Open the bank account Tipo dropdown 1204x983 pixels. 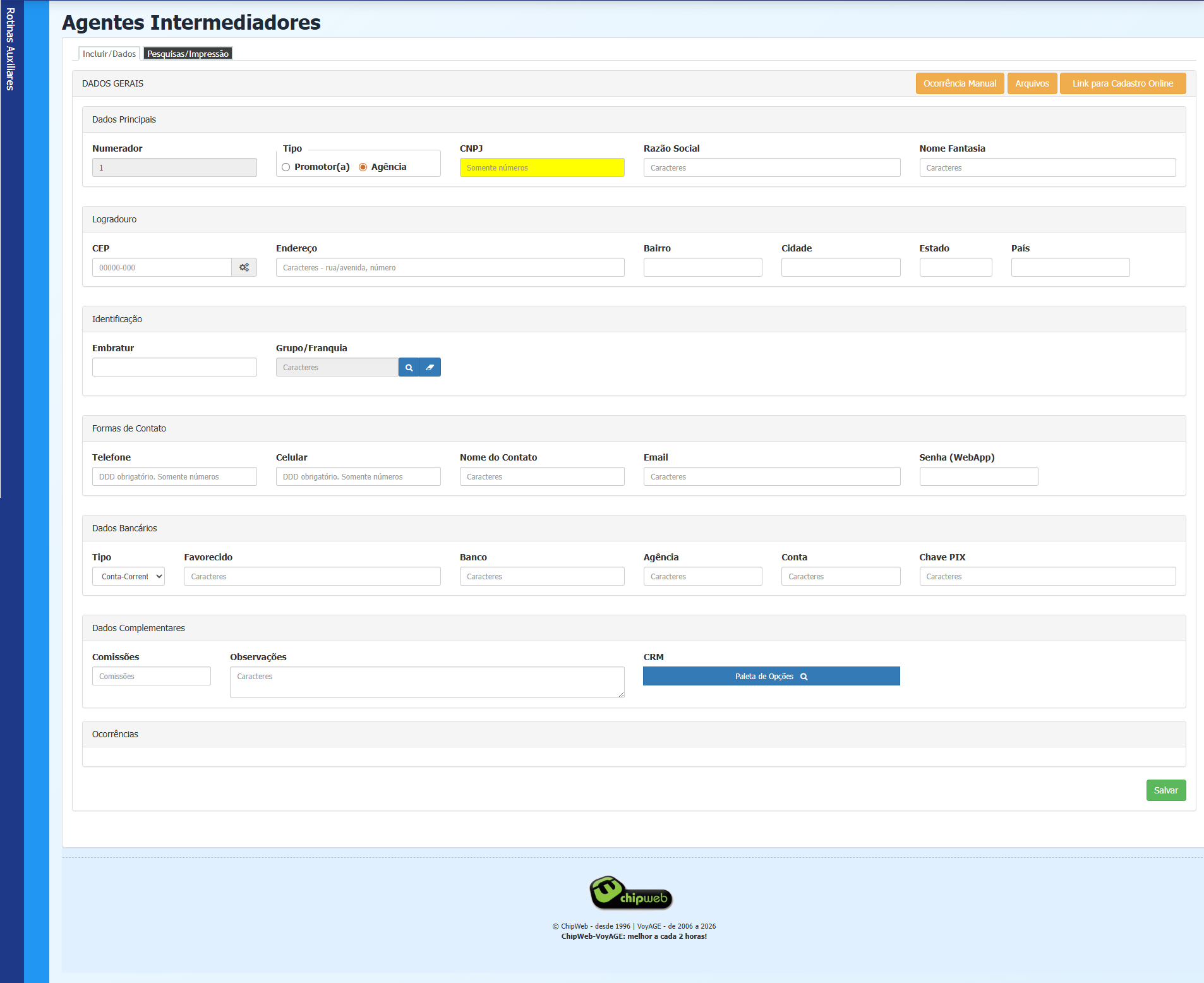[128, 576]
